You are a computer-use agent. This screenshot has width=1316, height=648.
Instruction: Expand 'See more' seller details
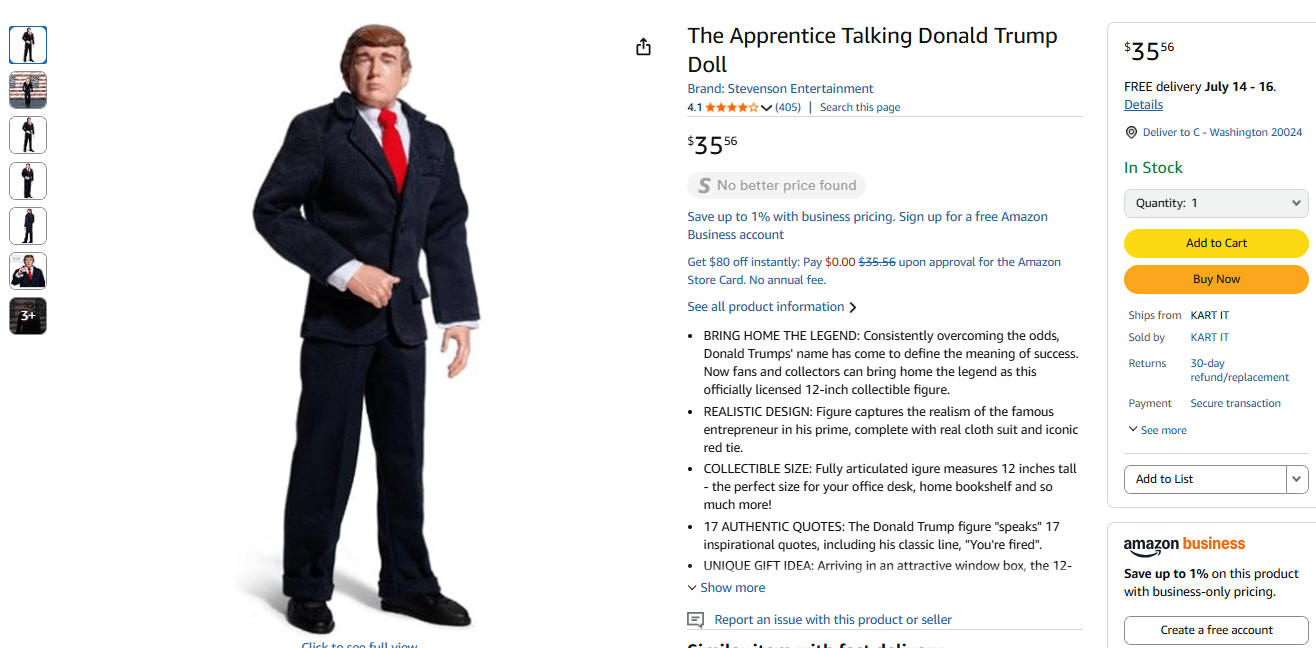point(1158,430)
